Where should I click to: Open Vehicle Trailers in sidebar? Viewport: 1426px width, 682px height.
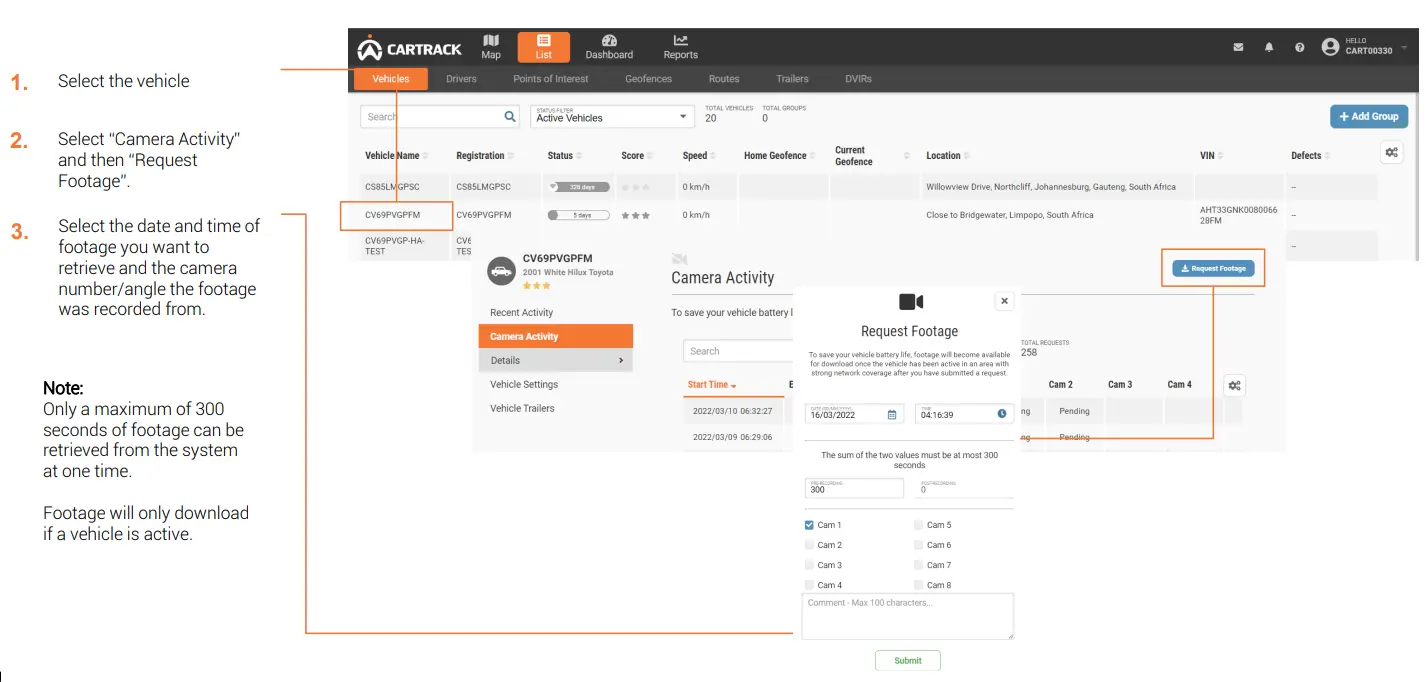pos(522,408)
